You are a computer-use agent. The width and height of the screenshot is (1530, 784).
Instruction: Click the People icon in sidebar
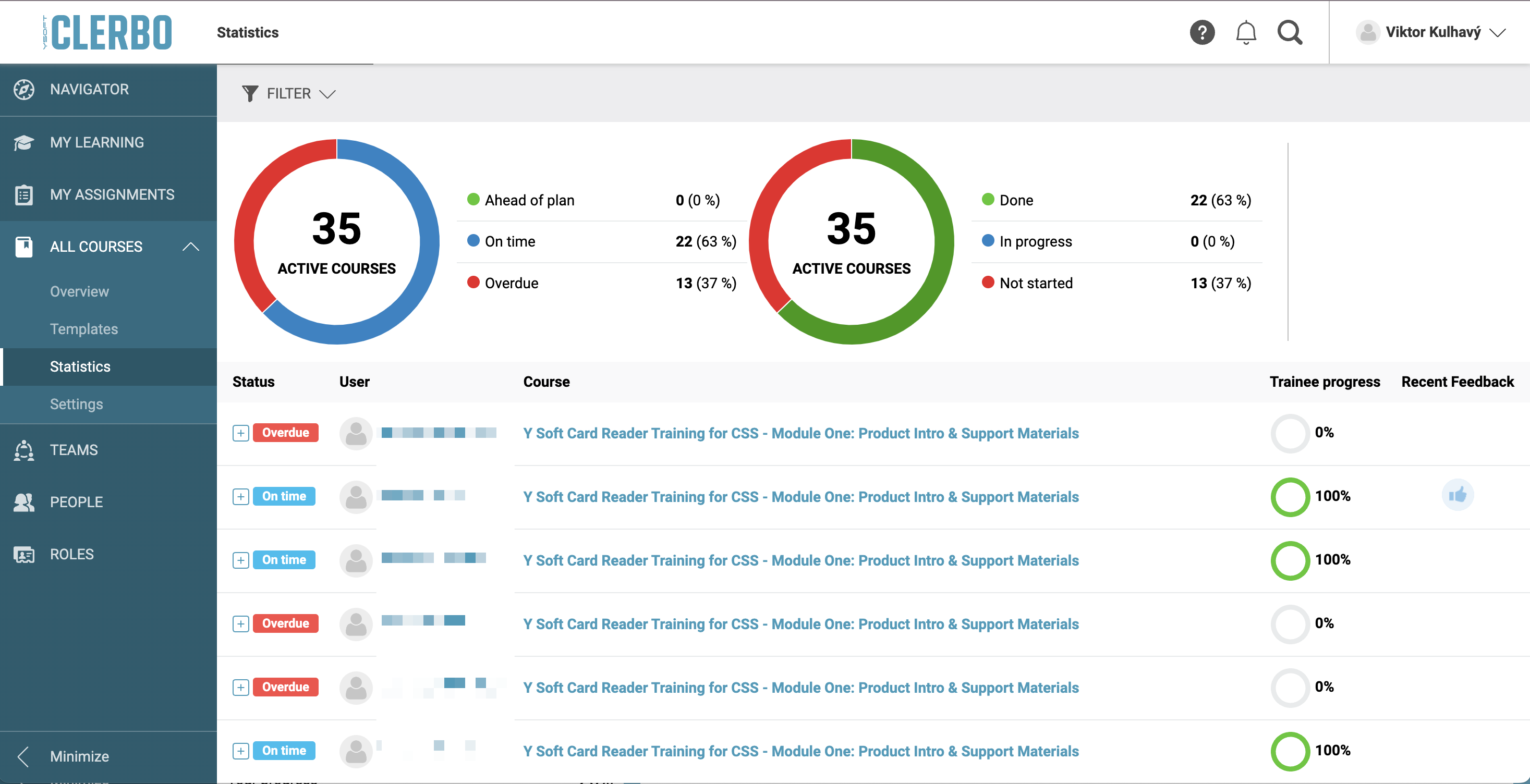click(24, 502)
